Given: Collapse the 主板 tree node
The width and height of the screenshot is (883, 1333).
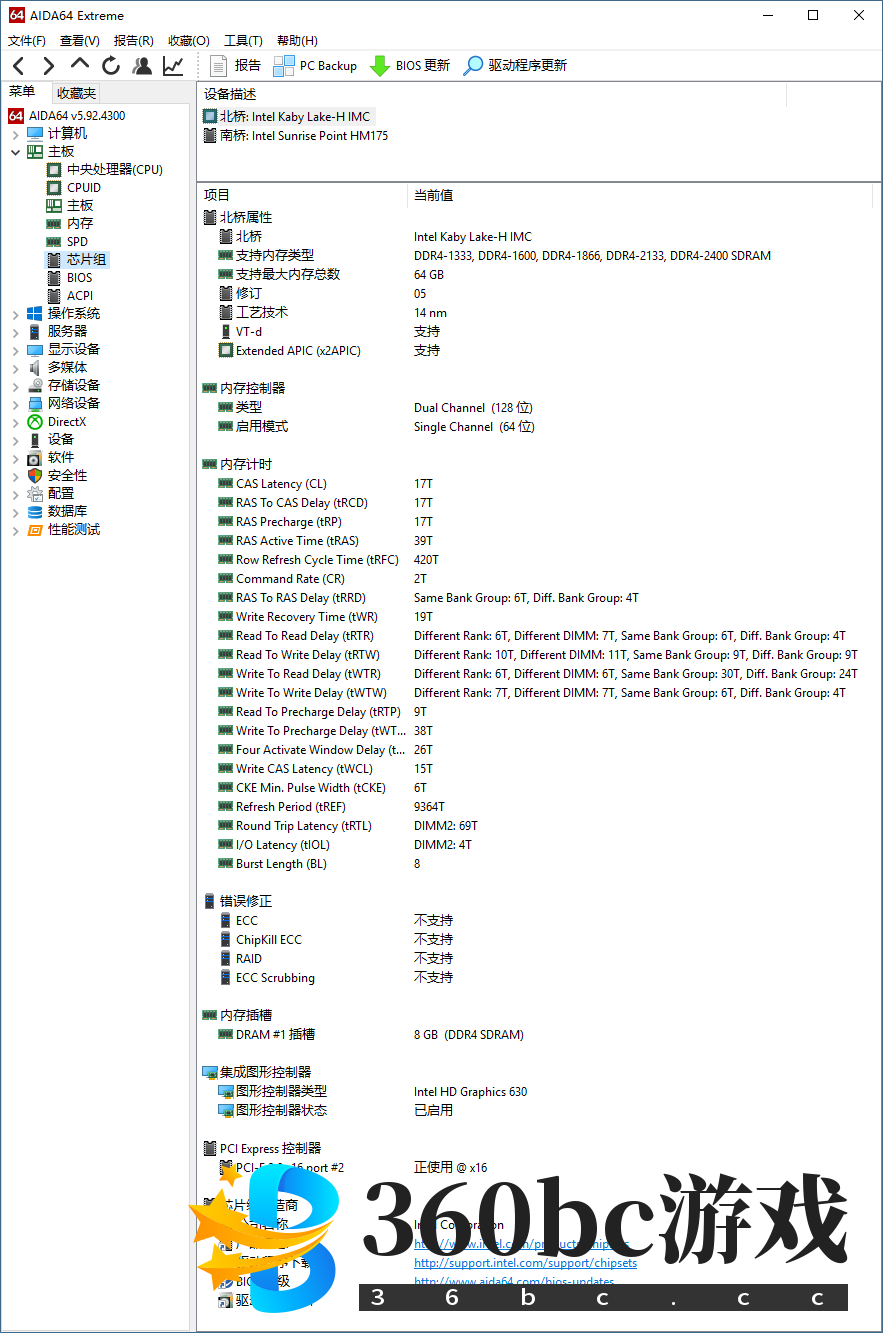Looking at the screenshot, I should 15,152.
